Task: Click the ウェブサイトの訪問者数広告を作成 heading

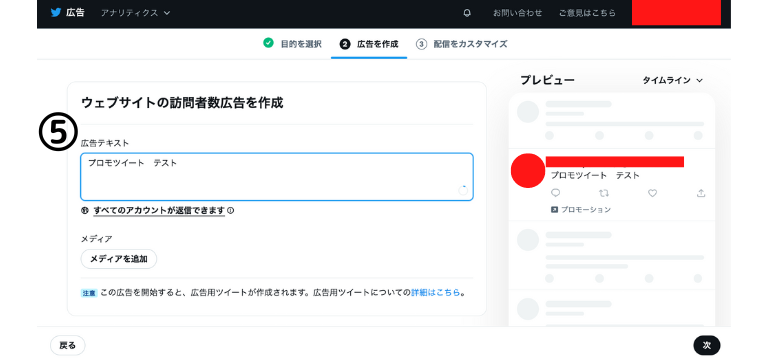Action: tap(182, 103)
